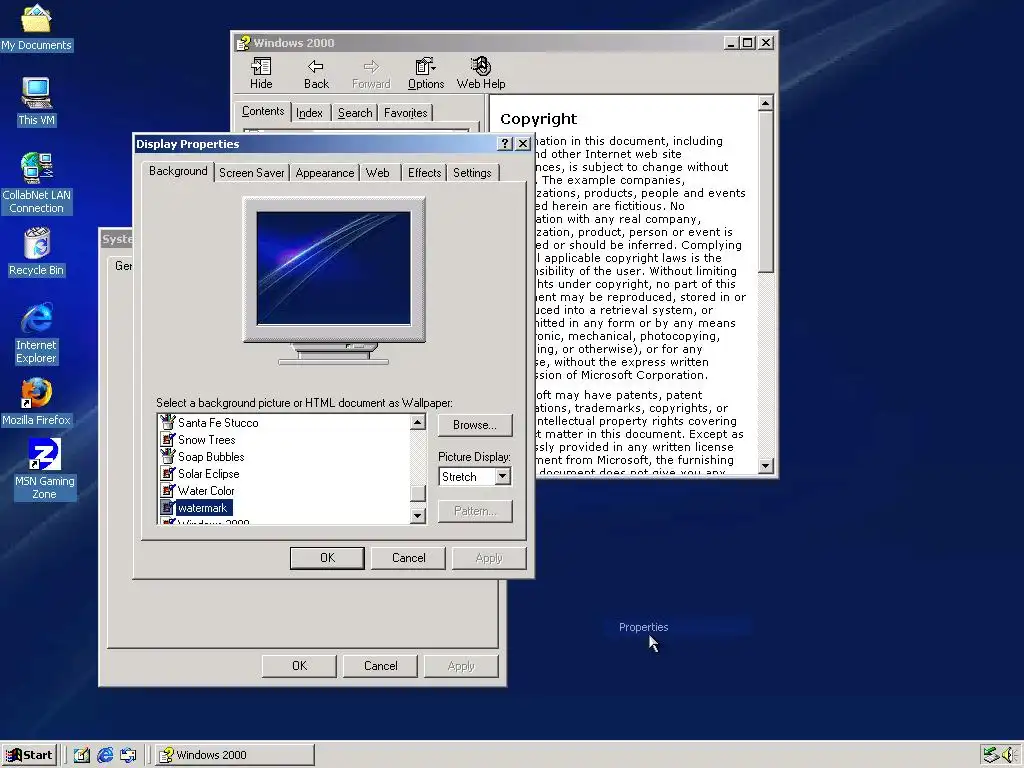Switch to the Appearance tab
Image resolution: width=1024 pixels, height=768 pixels.
coord(325,173)
